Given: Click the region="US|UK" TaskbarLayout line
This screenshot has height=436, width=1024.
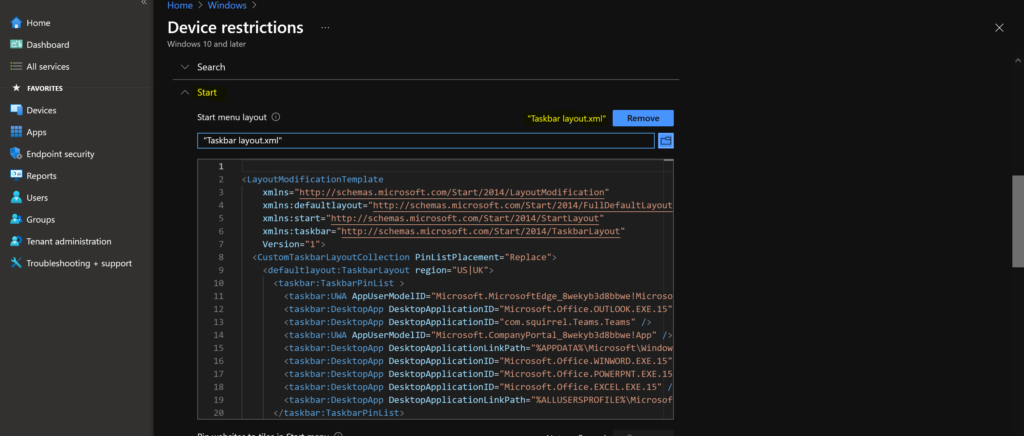Looking at the screenshot, I should (380, 270).
